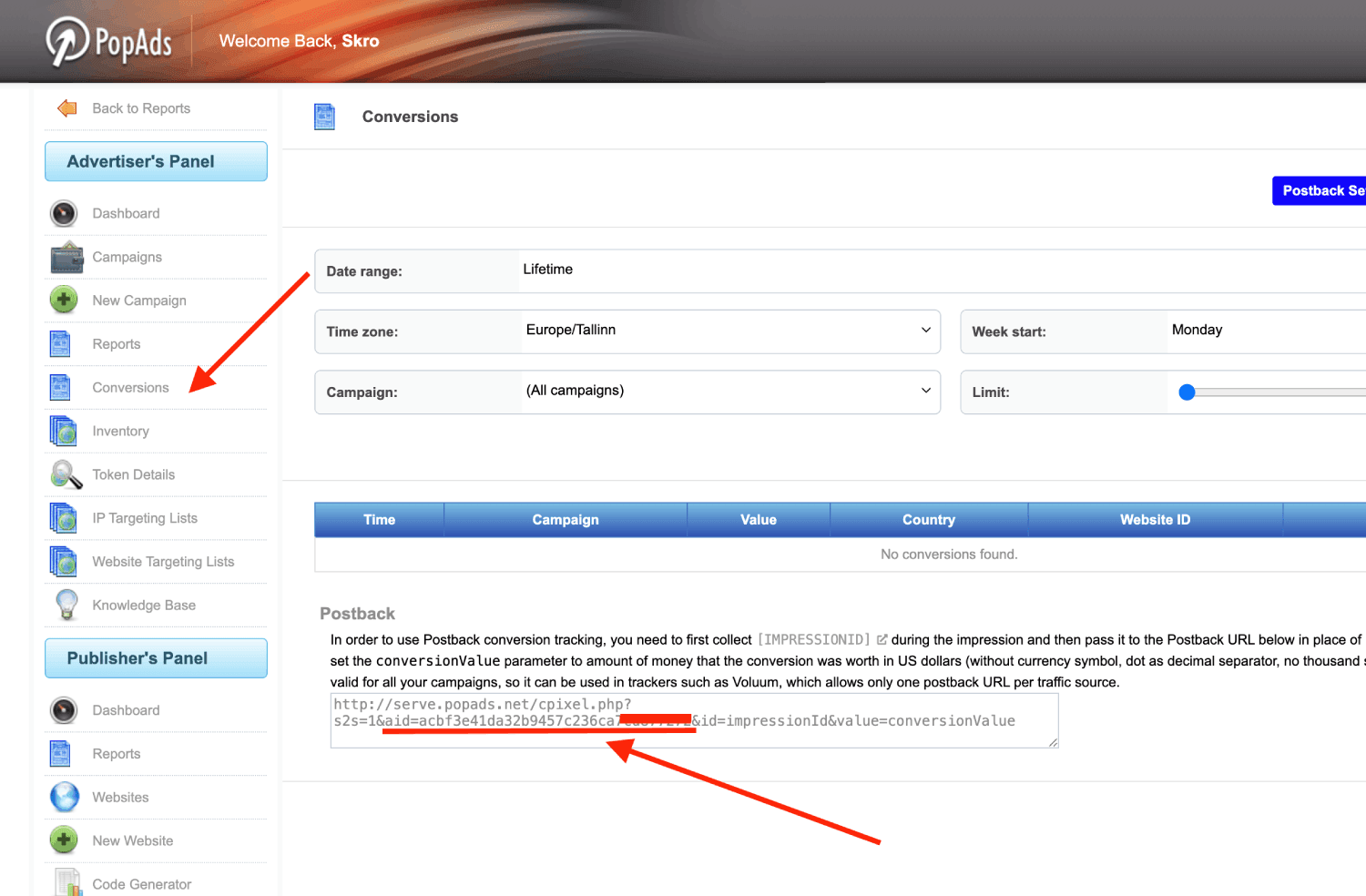Screen dimensions: 1366x896
Task: Click the Campaigns wallet icon
Action: [x=66, y=257]
